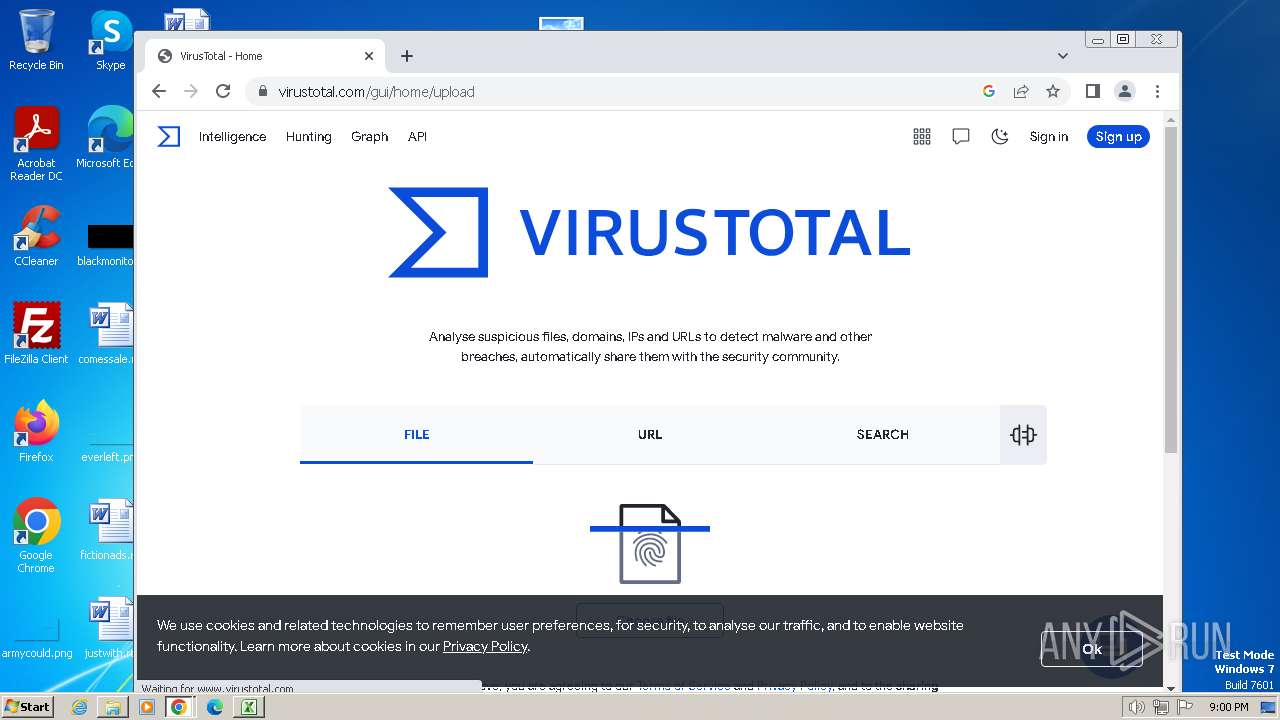Switch to the SEARCH tab
Screen dimensions: 1280x720
pyautogui.click(x=882, y=434)
